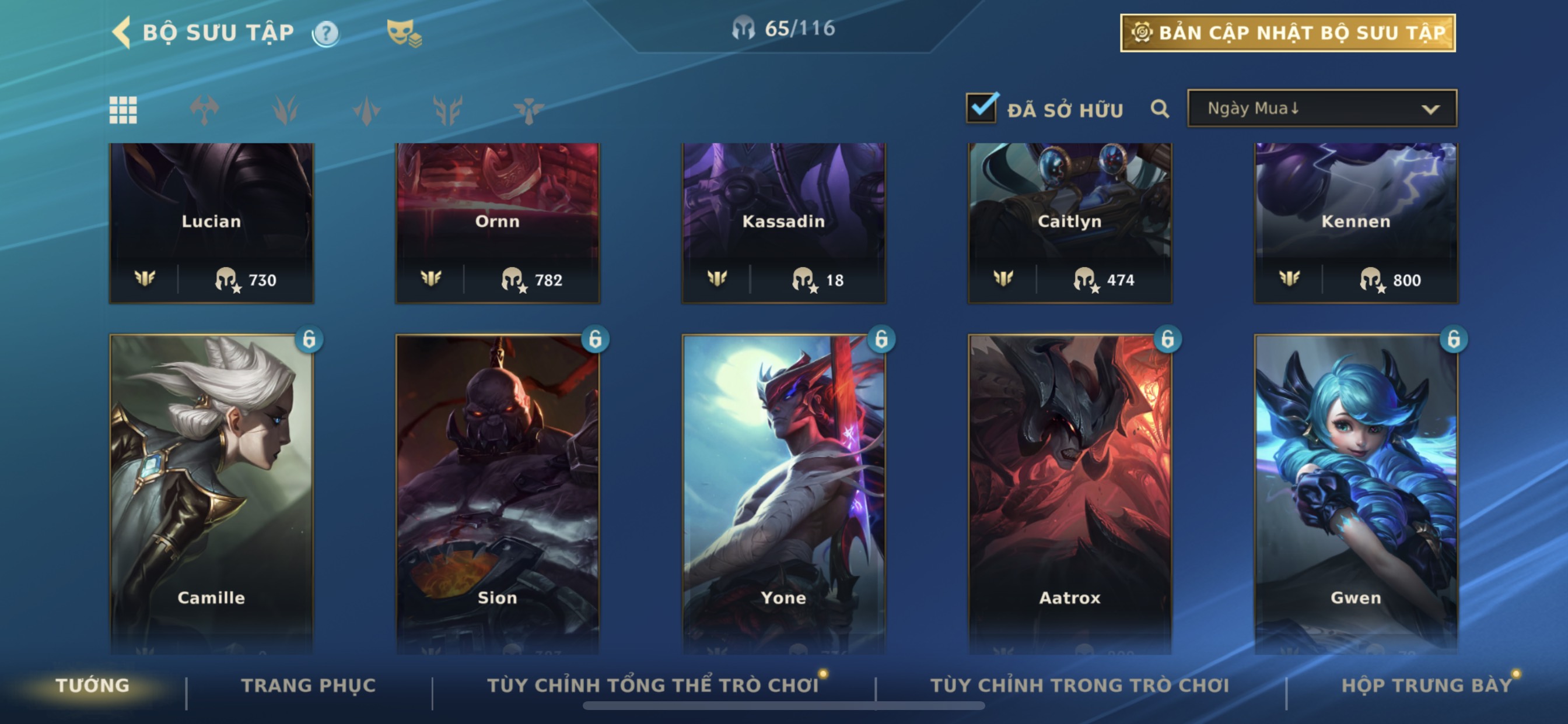1568x724 pixels.
Task: Filter by the first role icon after the grid
Action: (205, 110)
